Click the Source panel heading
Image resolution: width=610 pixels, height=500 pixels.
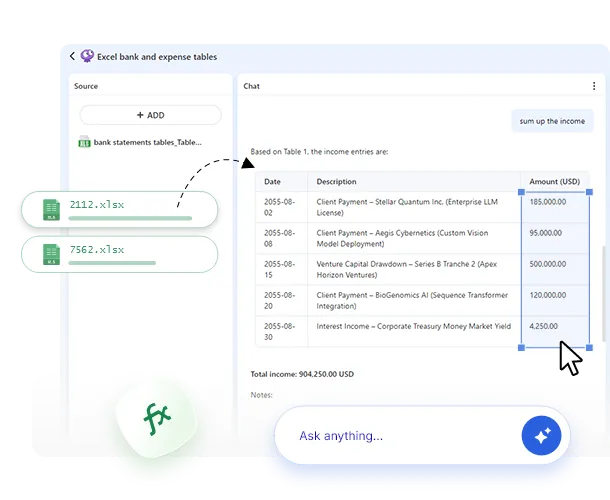86,86
